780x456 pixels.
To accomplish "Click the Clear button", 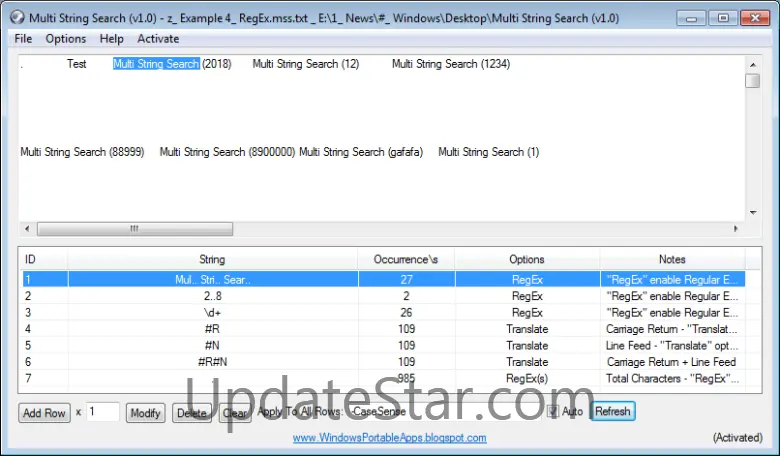I will point(235,413).
